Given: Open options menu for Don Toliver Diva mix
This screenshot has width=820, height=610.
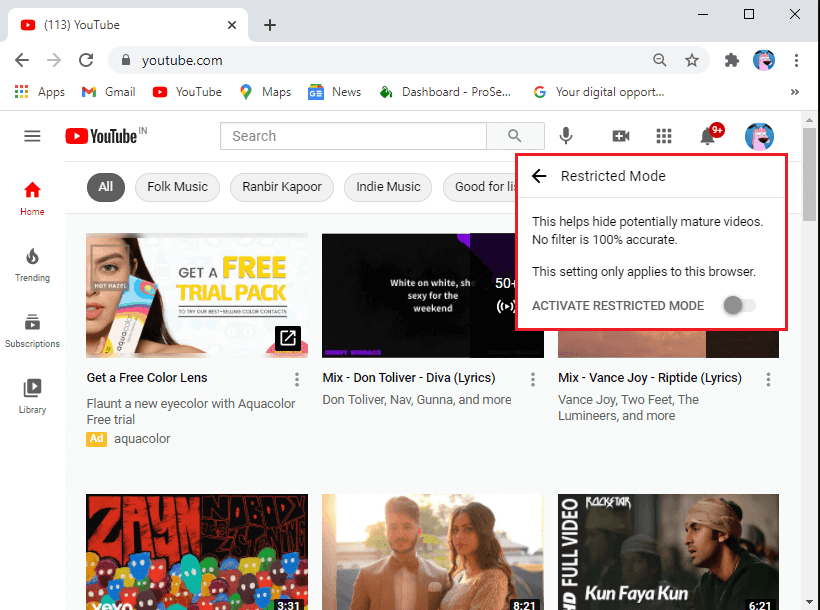Looking at the screenshot, I should [533, 379].
